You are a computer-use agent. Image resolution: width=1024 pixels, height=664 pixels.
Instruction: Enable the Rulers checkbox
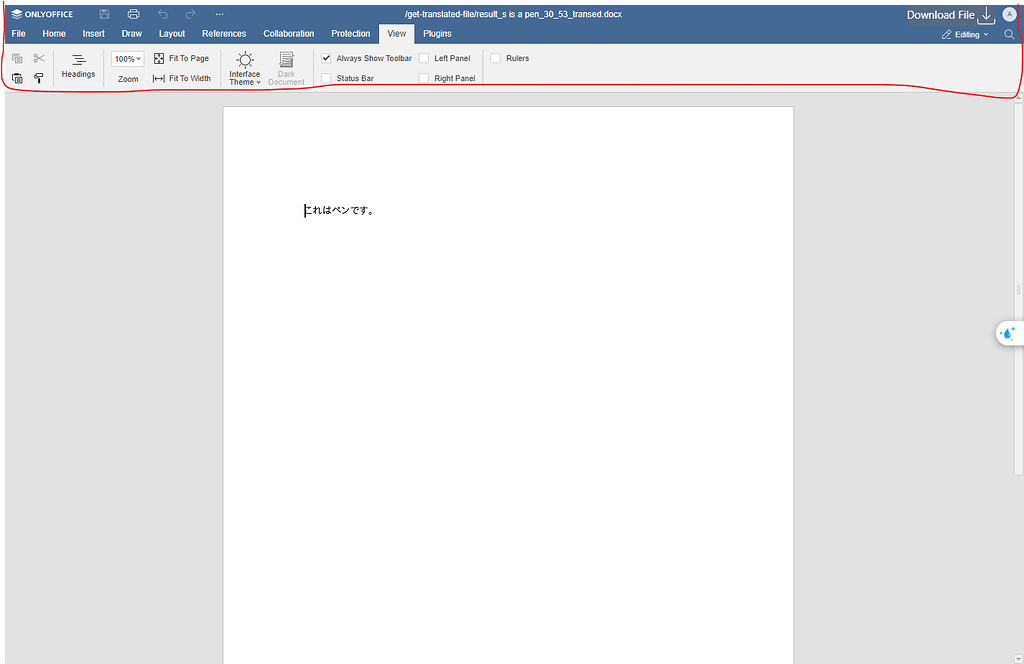click(x=496, y=58)
